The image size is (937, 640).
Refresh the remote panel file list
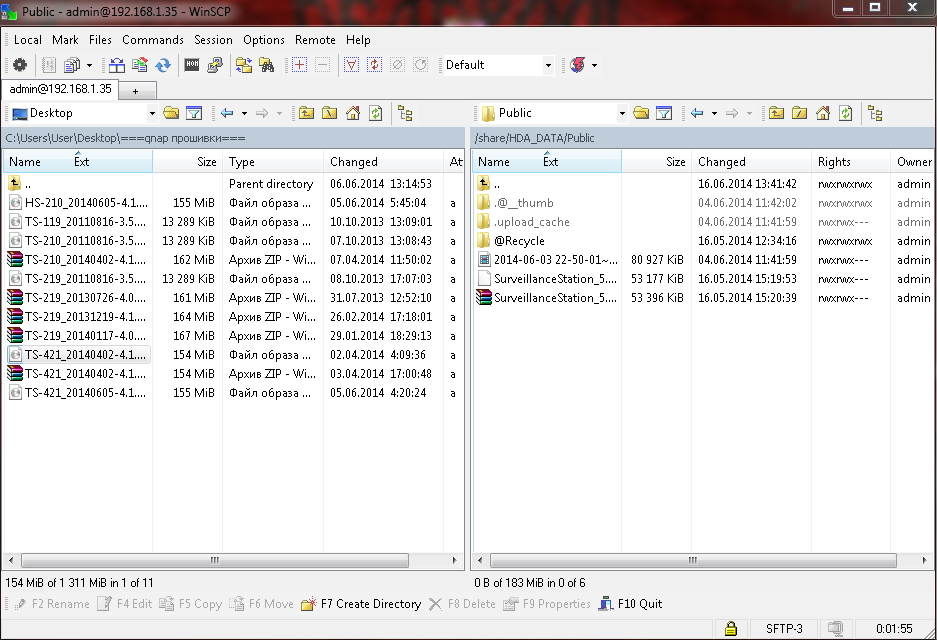pos(845,113)
